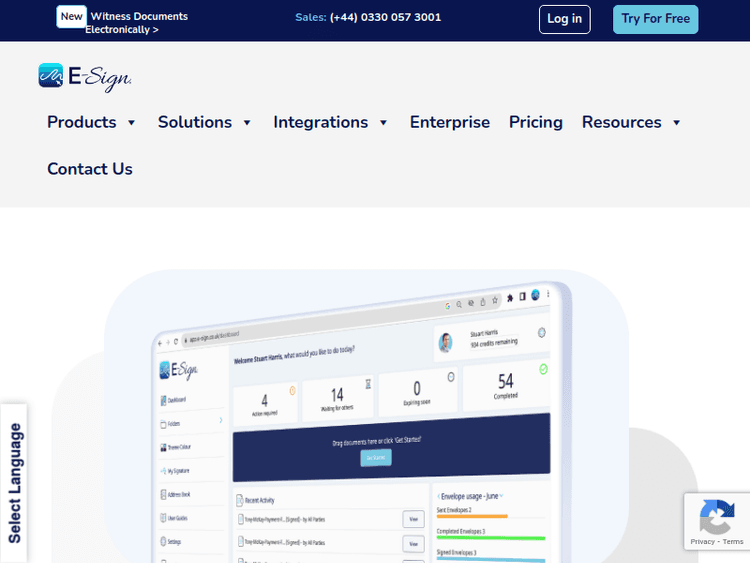Open the Enterprise menu item
This screenshot has height=563, width=750.
[449, 122]
